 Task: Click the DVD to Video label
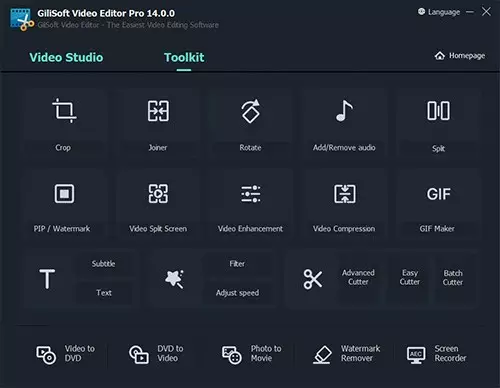pyautogui.click(x=170, y=353)
